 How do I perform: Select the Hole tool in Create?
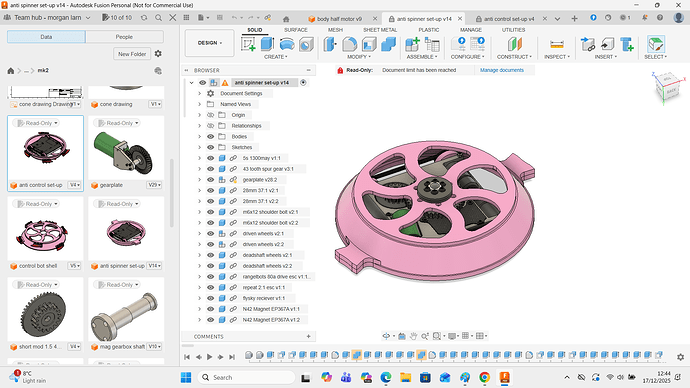coord(306,44)
